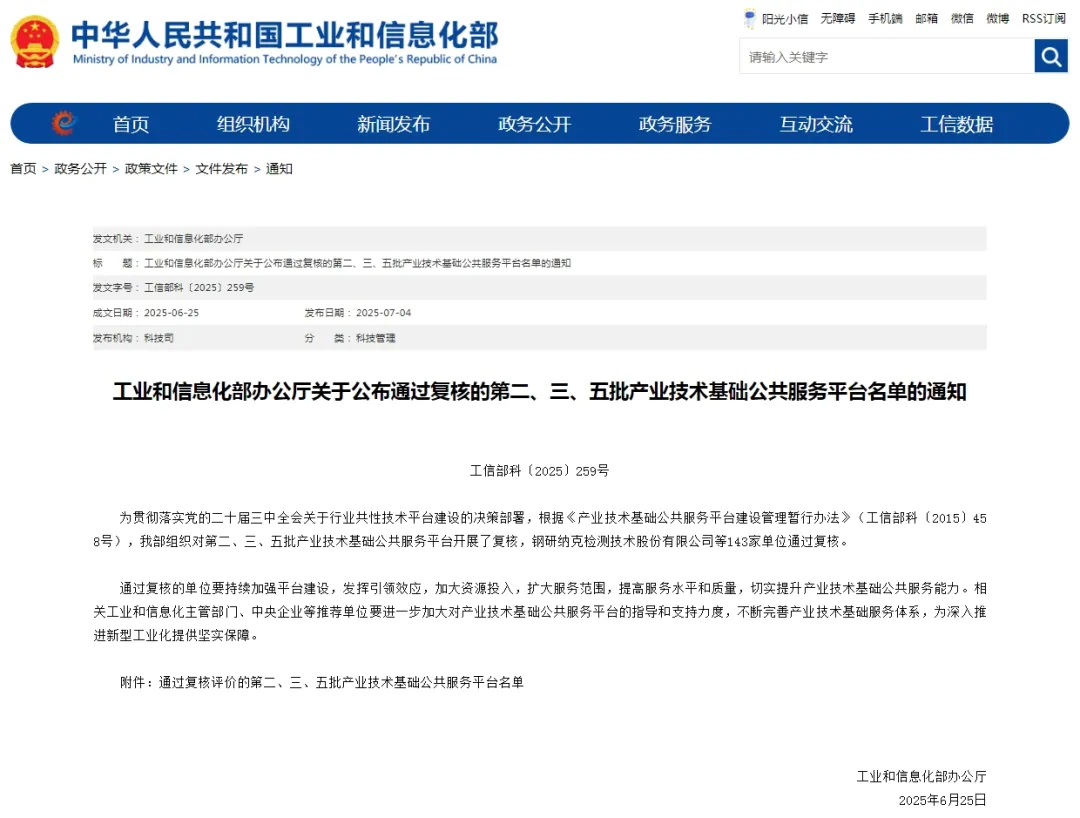Image resolution: width=1080 pixels, height=818 pixels.
Task: Click the 阳光小信 robot mascot icon
Action: [x=750, y=18]
